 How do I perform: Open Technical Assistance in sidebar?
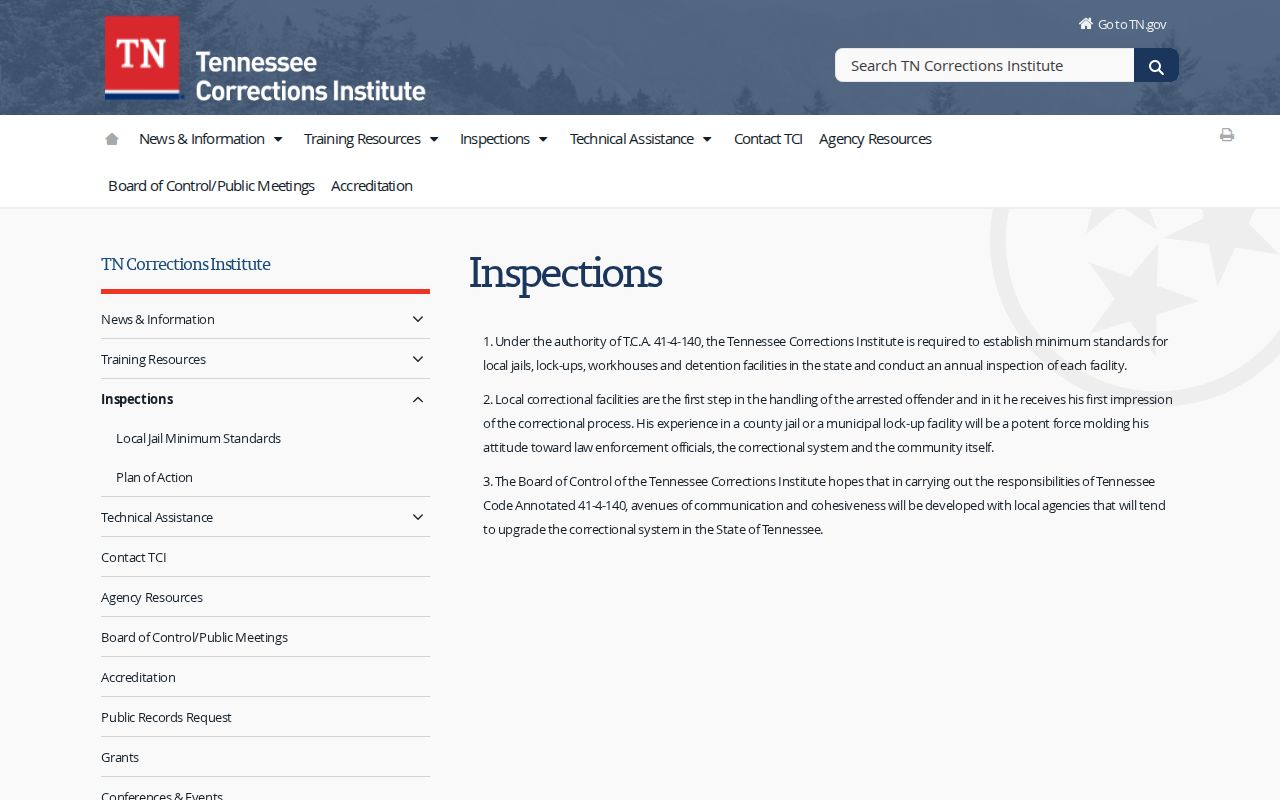(x=157, y=517)
